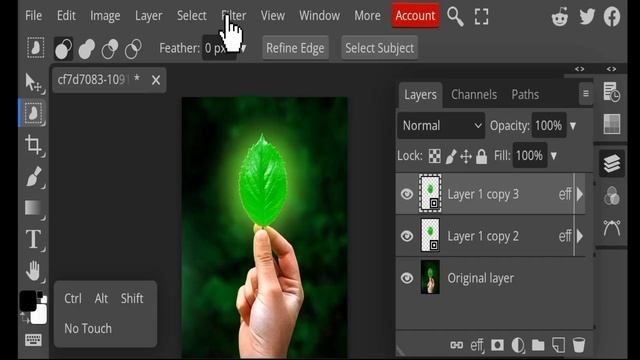The height and width of the screenshot is (360, 640).
Task: Open the Opacity slider arrow
Action: coord(573,126)
